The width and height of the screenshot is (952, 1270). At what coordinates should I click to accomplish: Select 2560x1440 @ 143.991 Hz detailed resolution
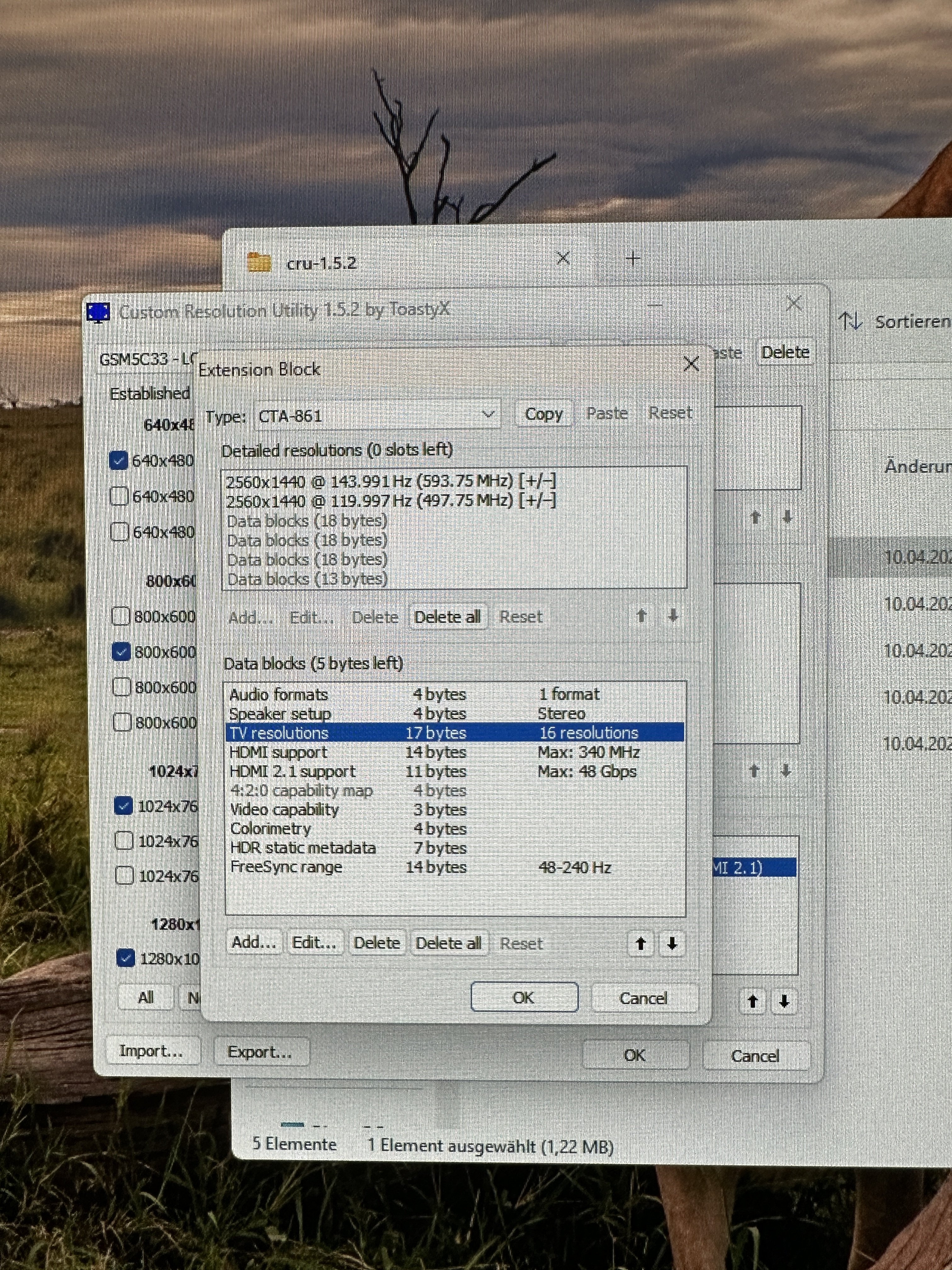point(390,481)
